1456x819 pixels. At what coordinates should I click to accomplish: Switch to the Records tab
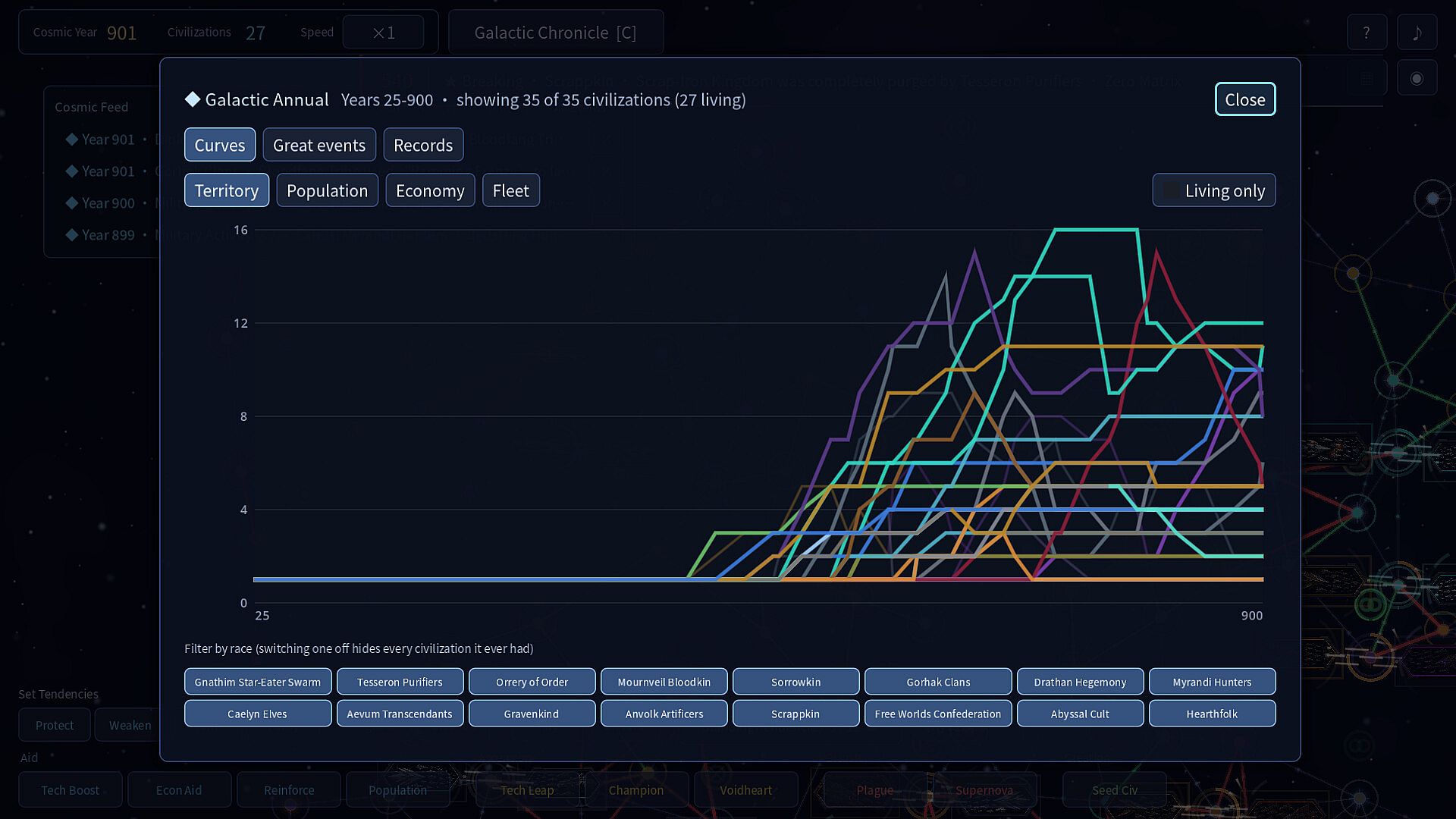[423, 145]
